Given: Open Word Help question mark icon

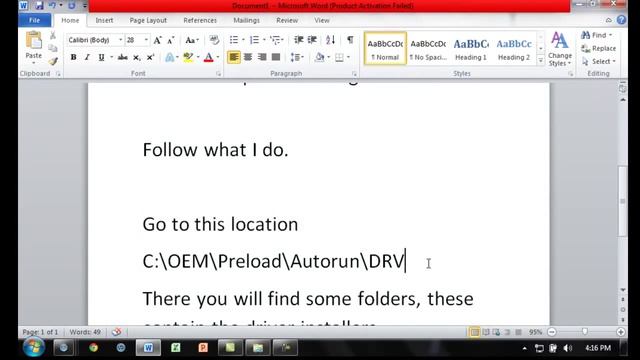Looking at the screenshot, I should [x=621, y=20].
